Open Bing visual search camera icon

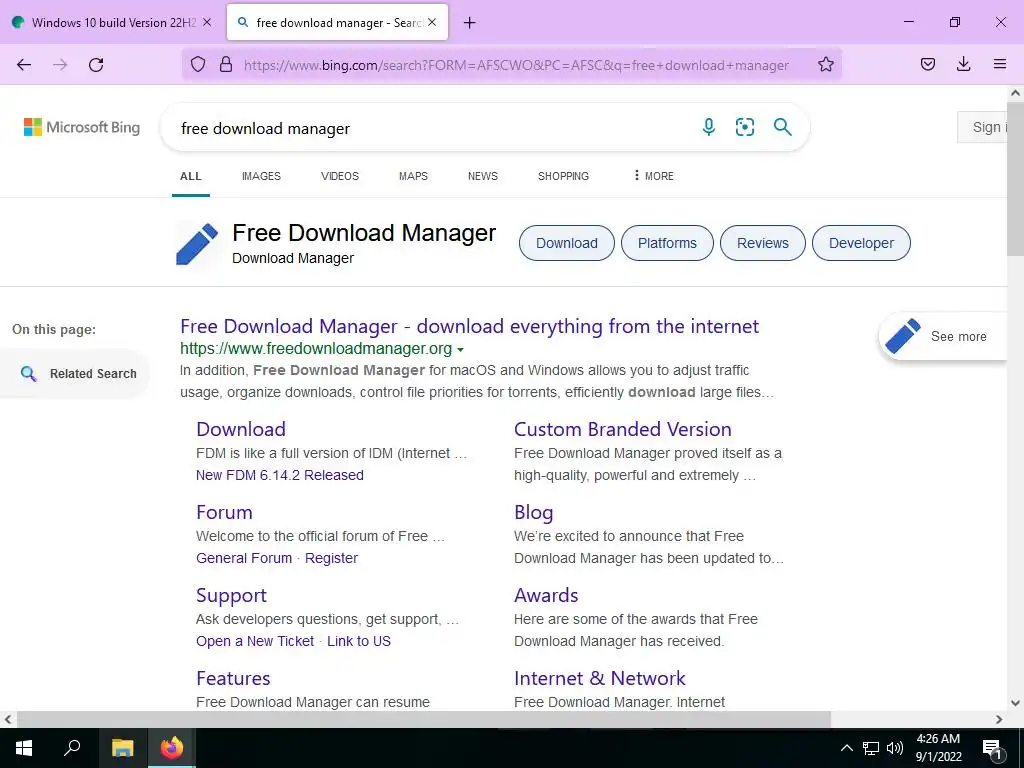click(744, 127)
